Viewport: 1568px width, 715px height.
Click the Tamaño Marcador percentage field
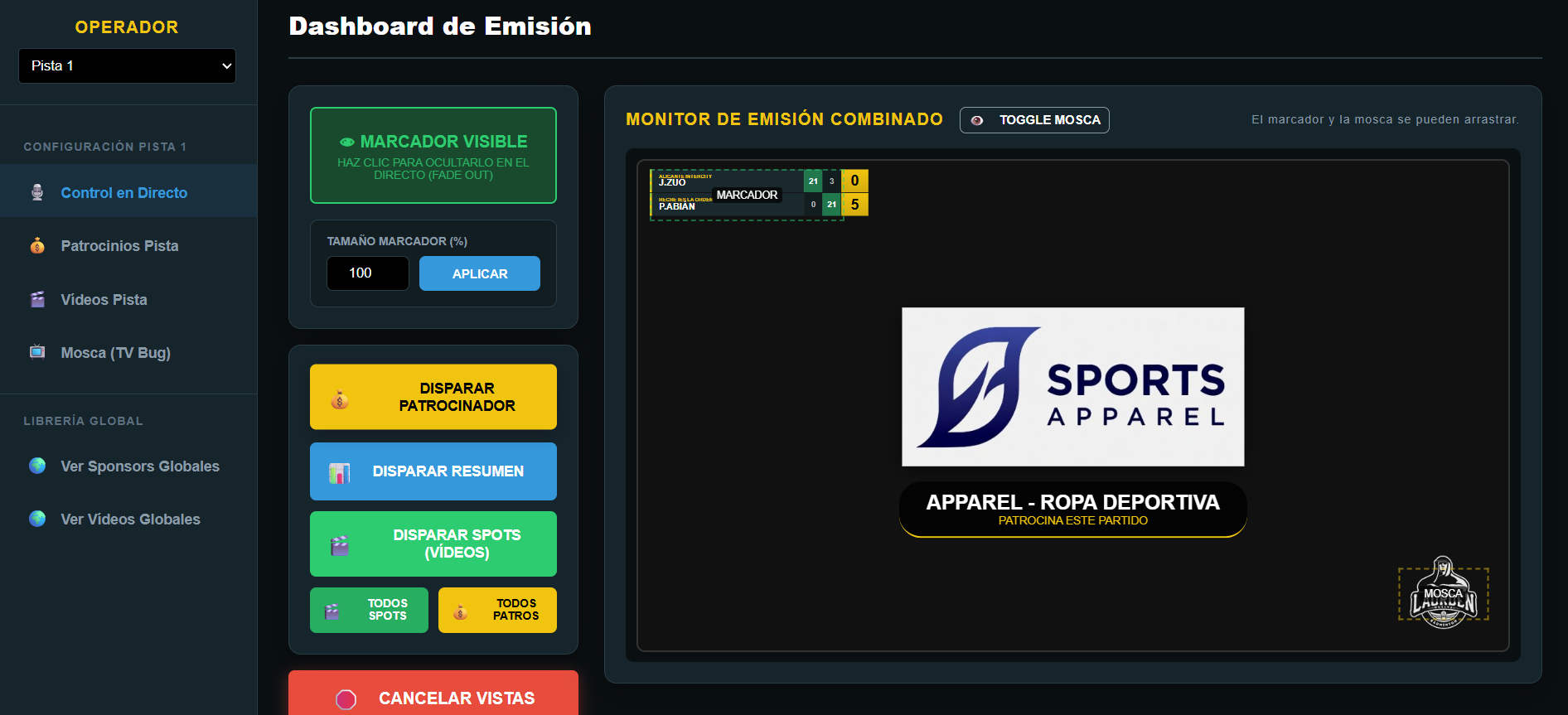click(367, 273)
